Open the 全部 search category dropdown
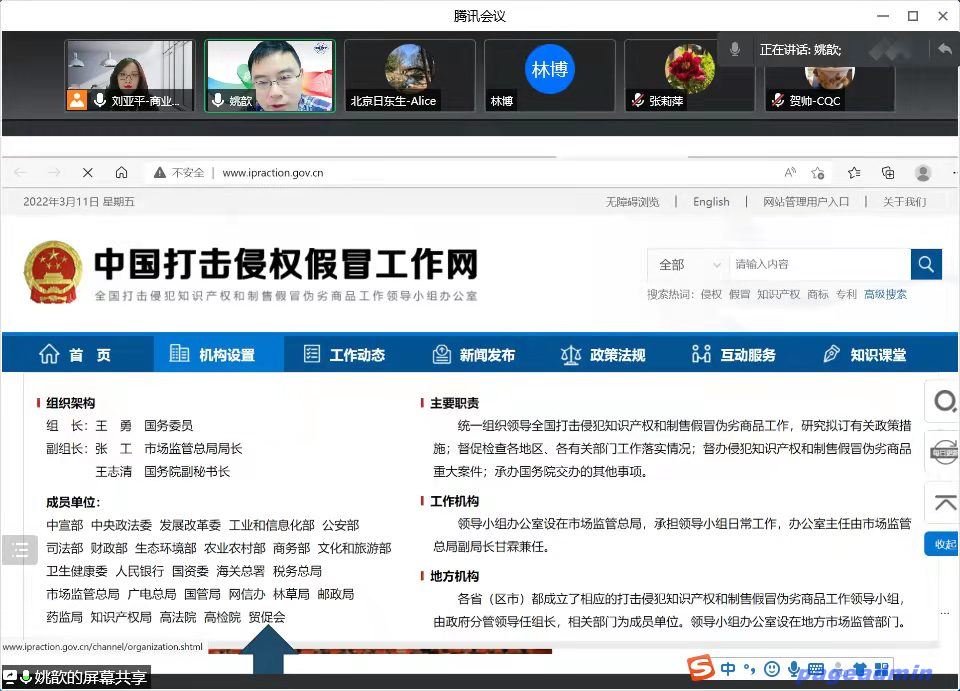The width and height of the screenshot is (960, 691). pyautogui.click(x=689, y=264)
